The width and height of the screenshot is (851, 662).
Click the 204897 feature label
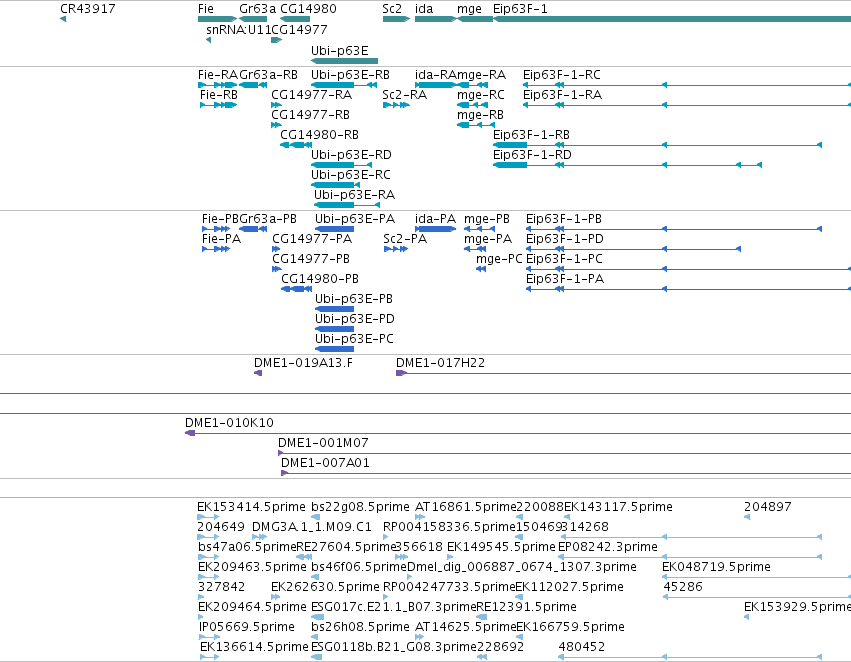(767, 507)
